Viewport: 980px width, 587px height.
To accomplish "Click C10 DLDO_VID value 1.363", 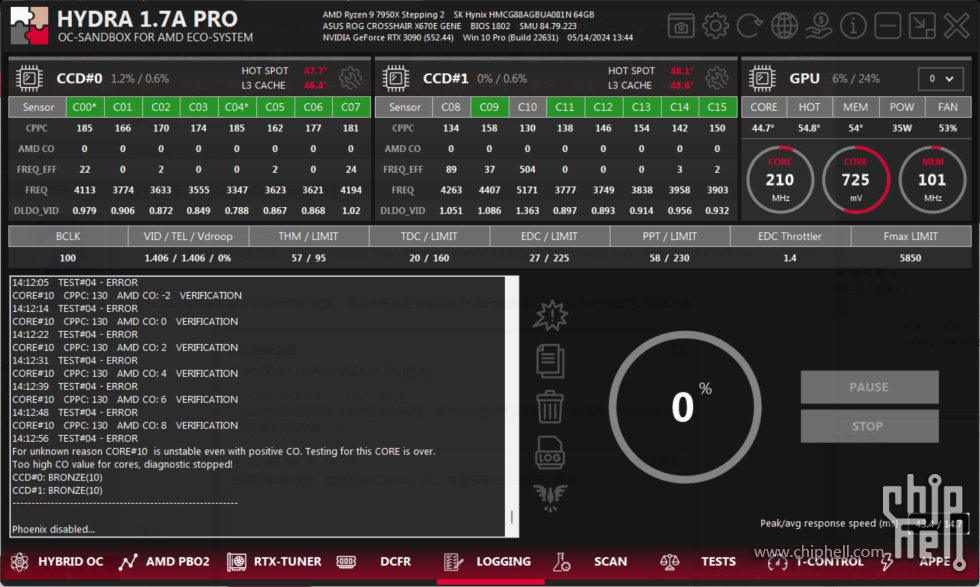I will 527,211.
